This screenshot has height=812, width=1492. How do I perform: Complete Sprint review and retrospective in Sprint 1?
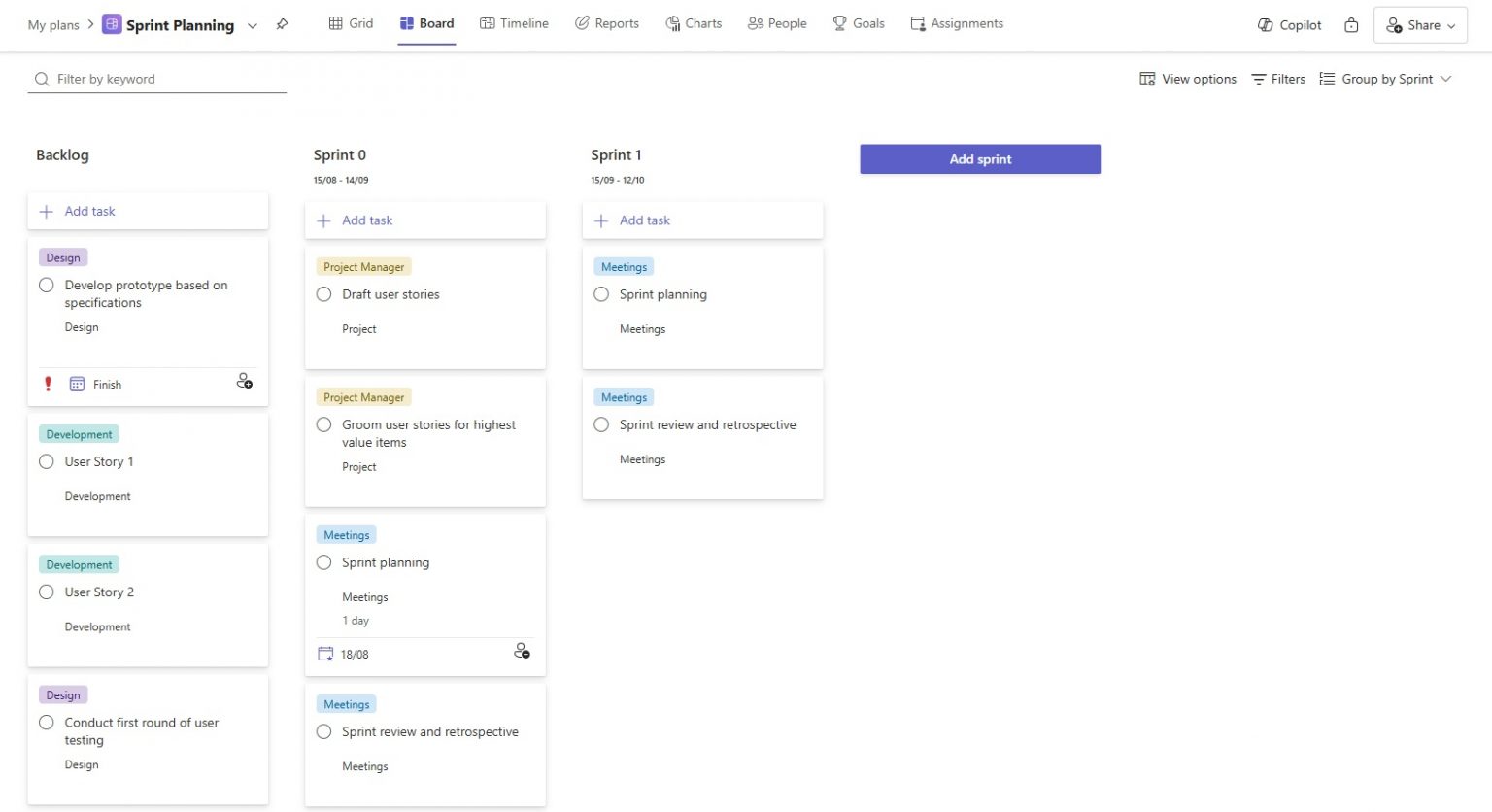(x=600, y=424)
